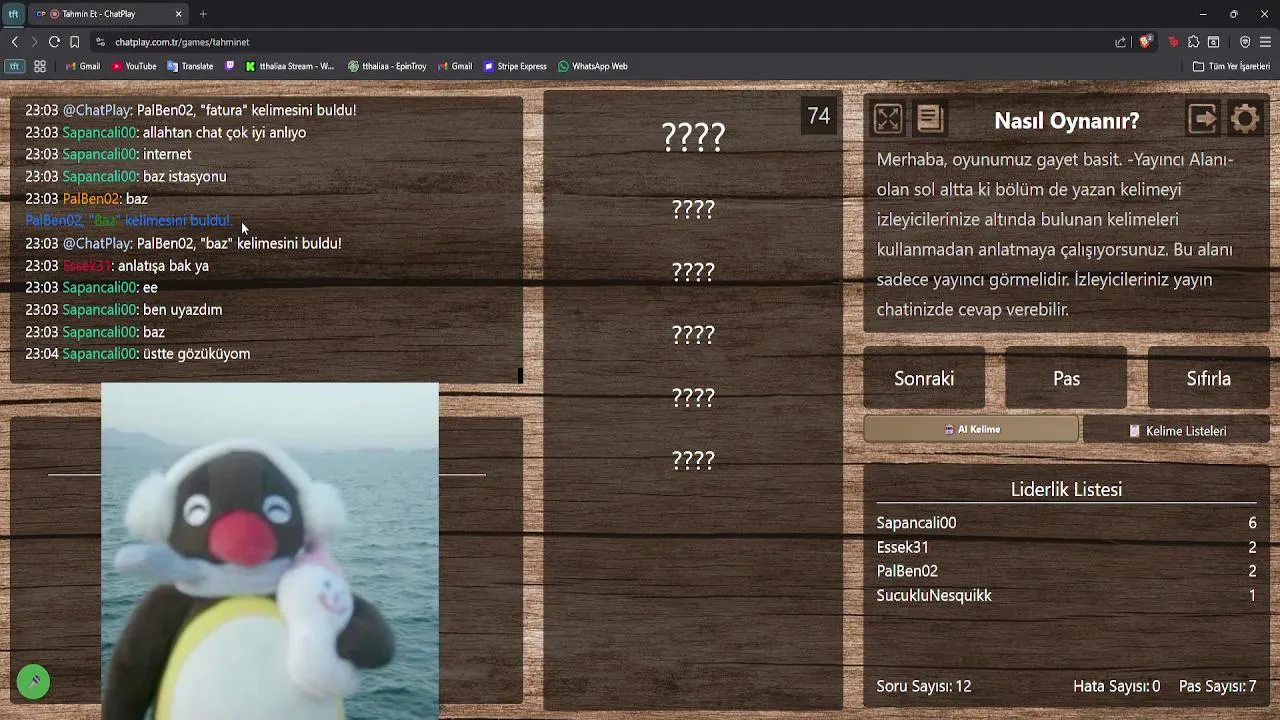Click the Sıfırla button
The width and height of the screenshot is (1280, 720).
[x=1208, y=379]
